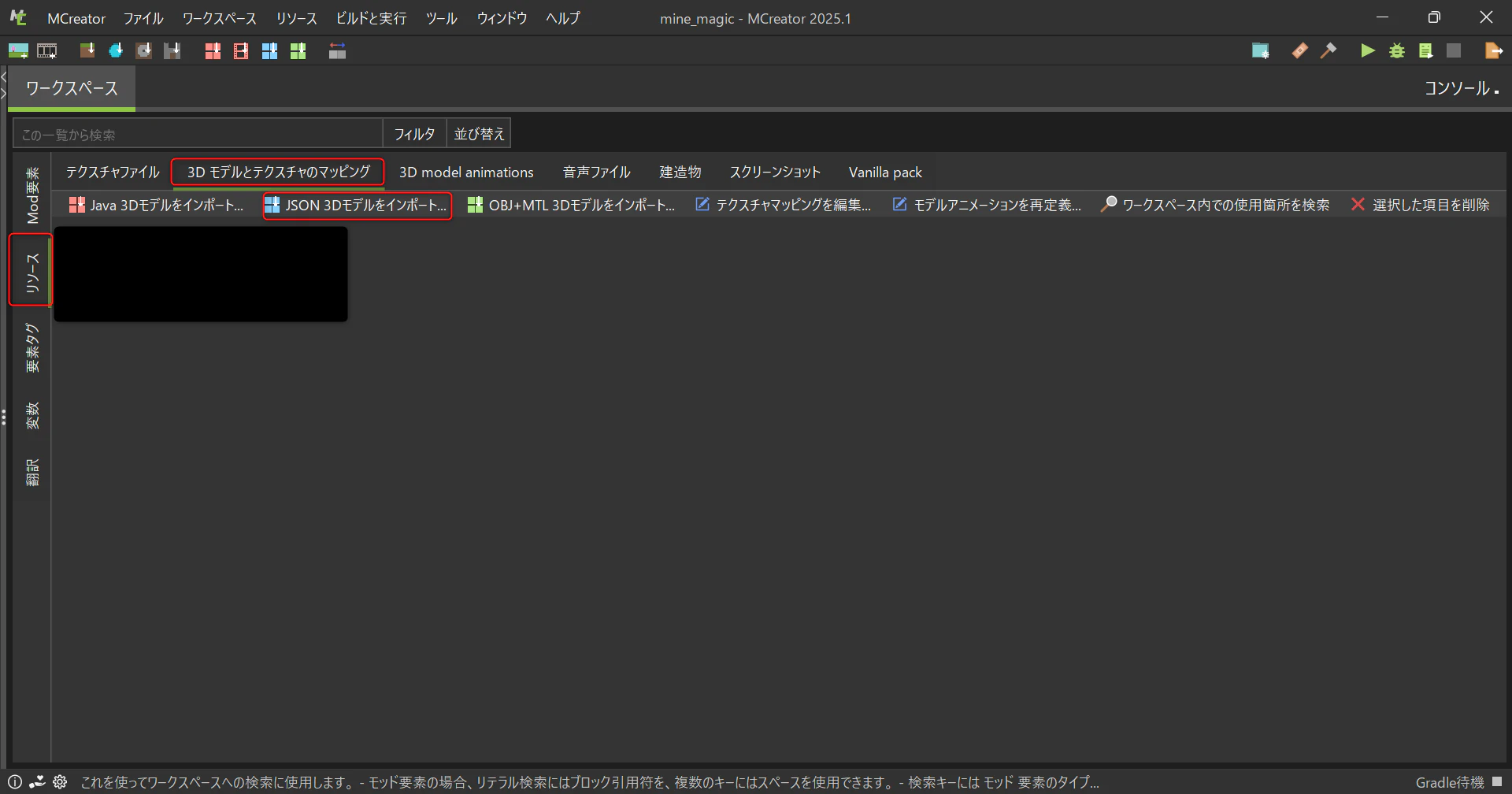1512x794 pixels.
Task: Select the 3D model animations tab
Action: pyautogui.click(x=466, y=172)
